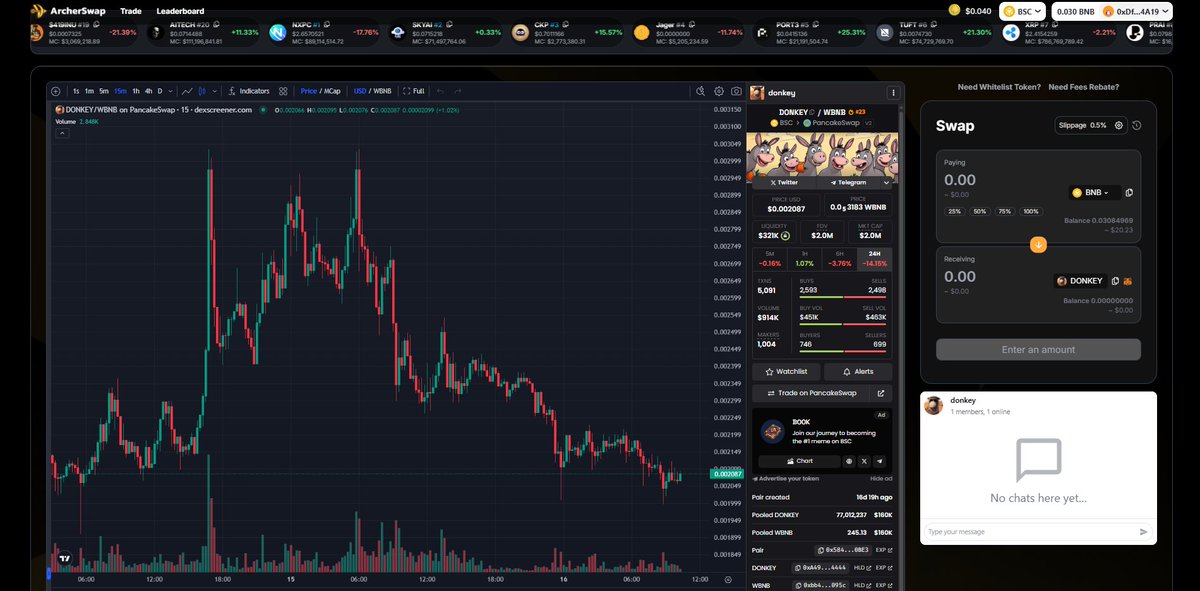Image resolution: width=1200 pixels, height=591 pixels.
Task: Select the 1H stats period
Action: click(804, 259)
